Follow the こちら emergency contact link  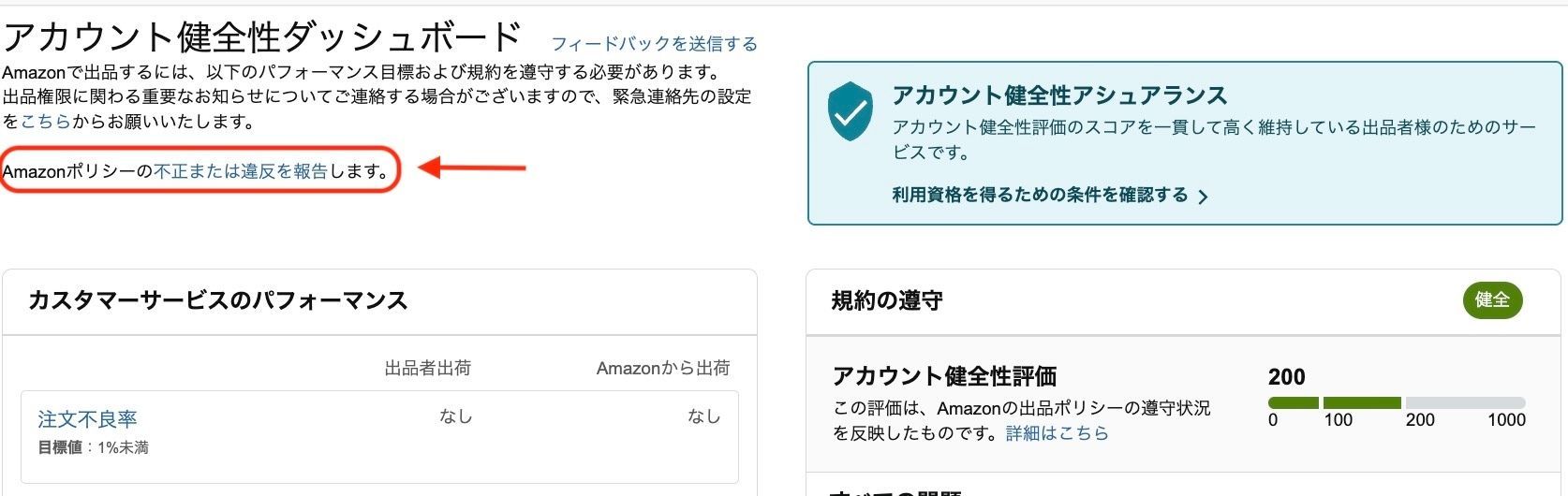tap(46, 122)
